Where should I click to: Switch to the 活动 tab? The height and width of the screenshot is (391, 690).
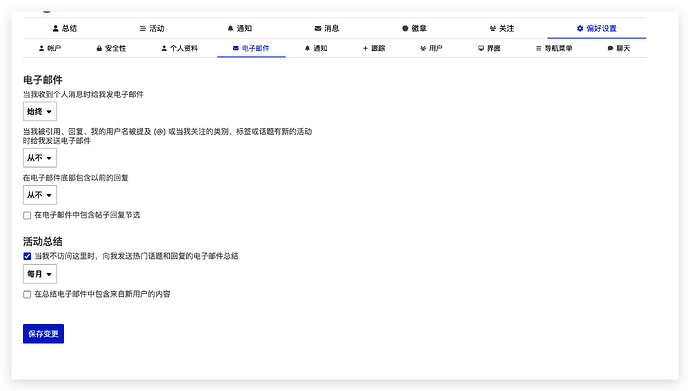tap(152, 29)
